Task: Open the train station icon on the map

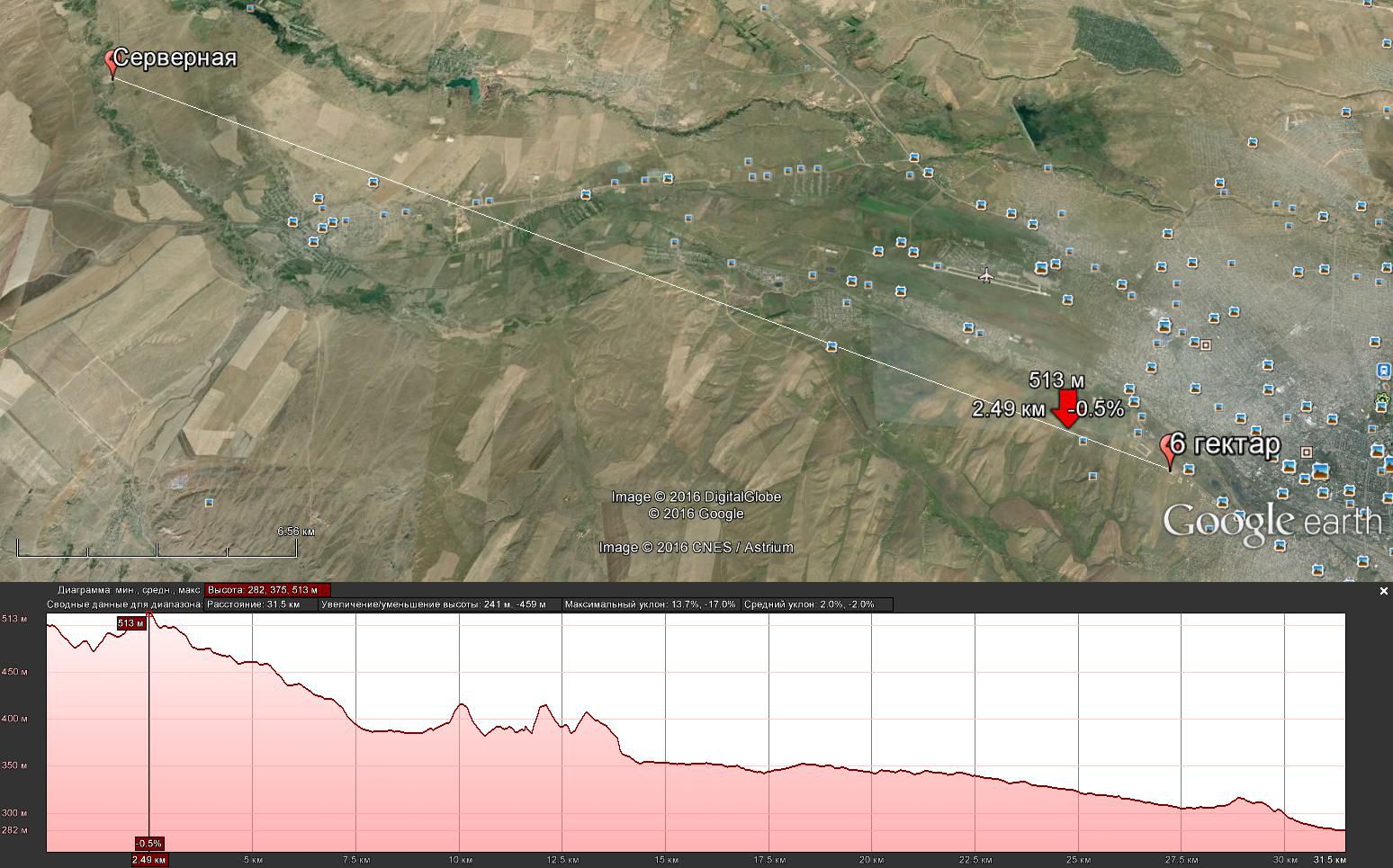Action: 1382,371
